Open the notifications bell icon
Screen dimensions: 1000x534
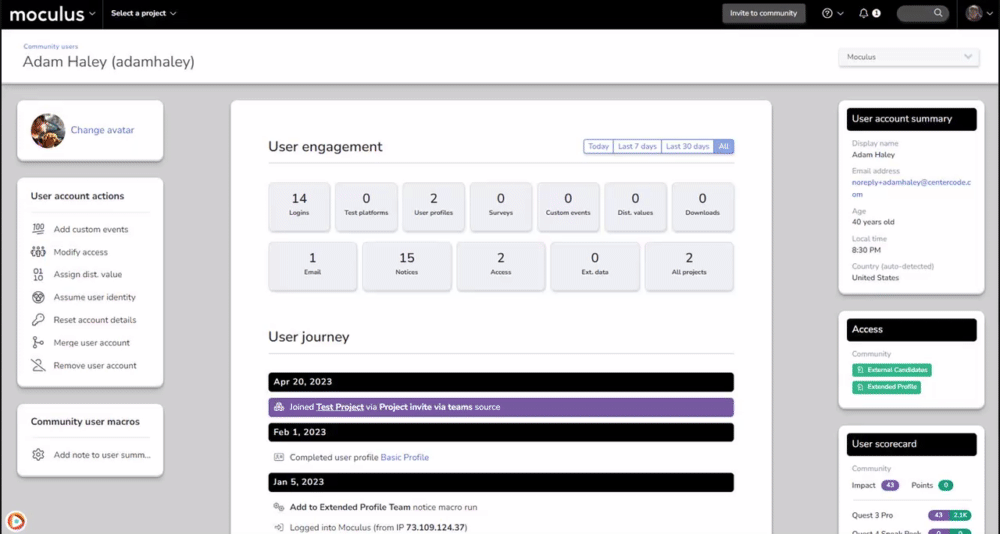[864, 13]
